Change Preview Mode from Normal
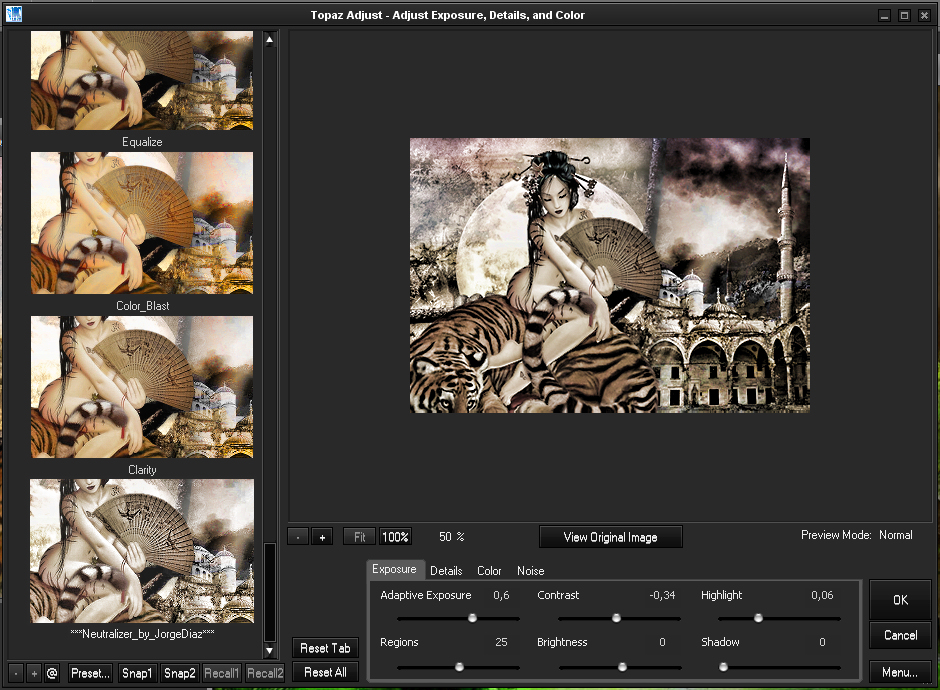This screenshot has height=690, width=940. point(896,535)
